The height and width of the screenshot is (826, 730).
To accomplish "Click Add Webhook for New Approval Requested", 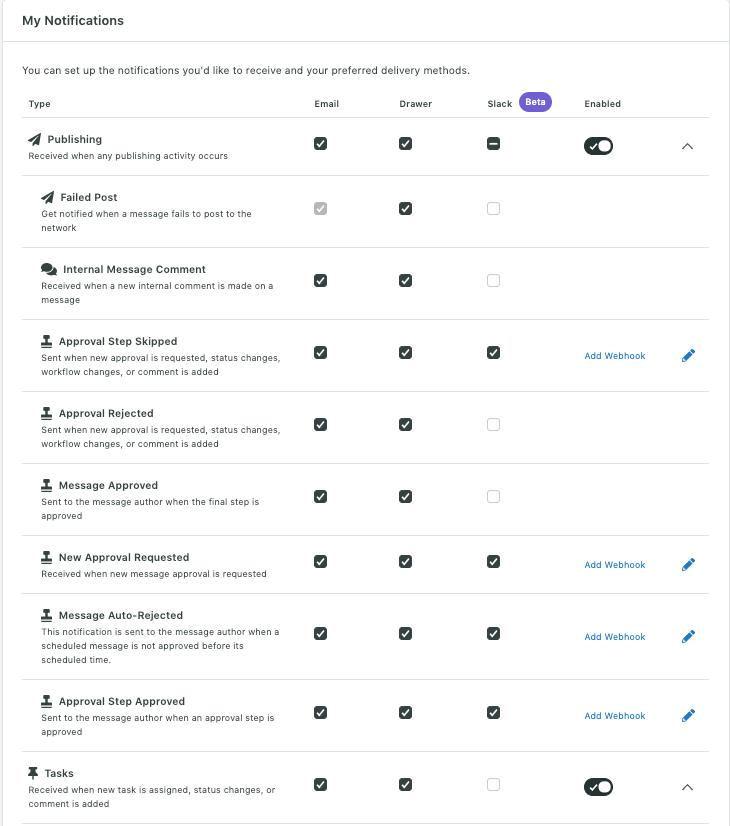I will tap(615, 565).
